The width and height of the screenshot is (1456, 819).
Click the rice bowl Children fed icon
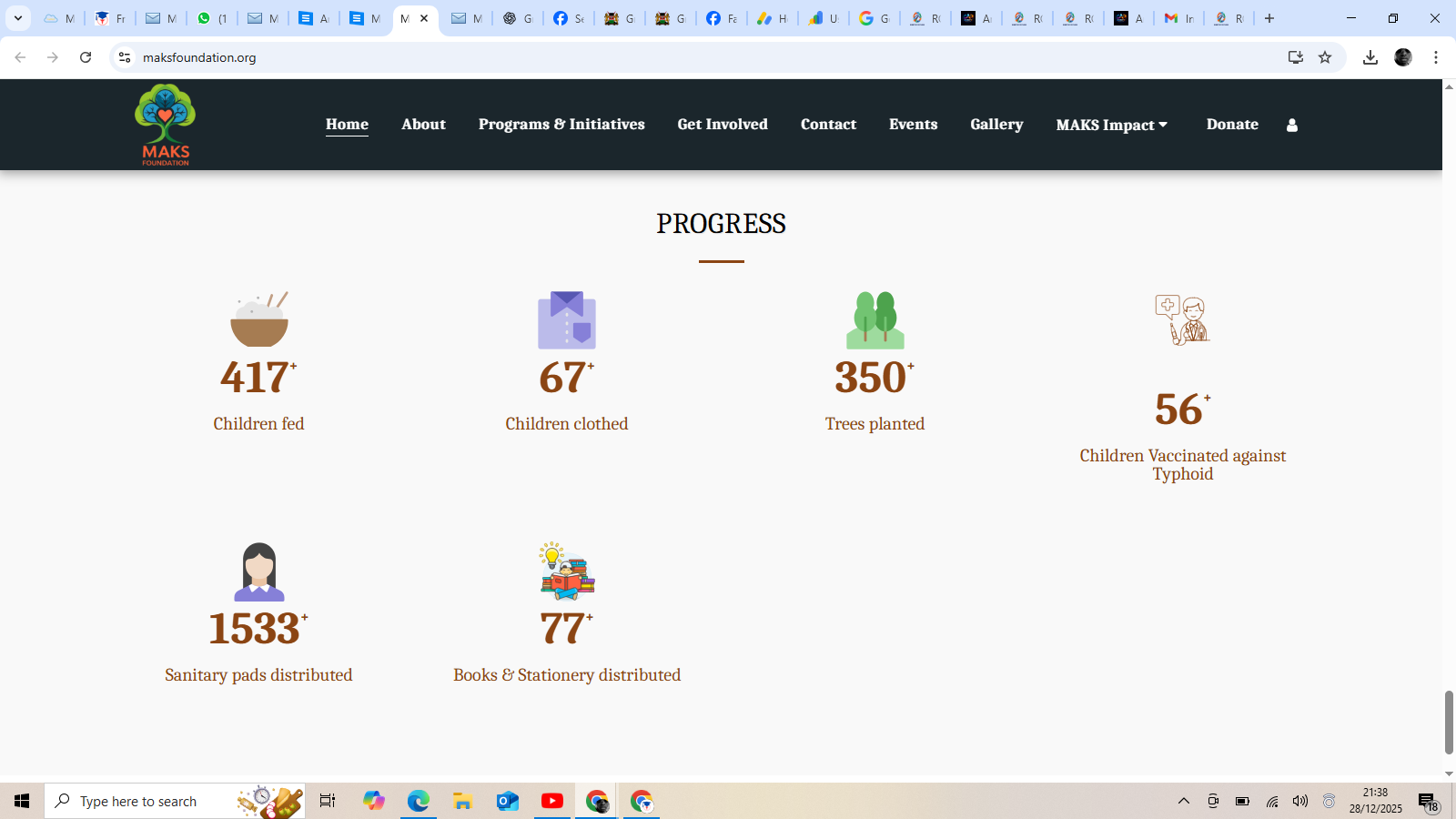pyautogui.click(x=259, y=319)
